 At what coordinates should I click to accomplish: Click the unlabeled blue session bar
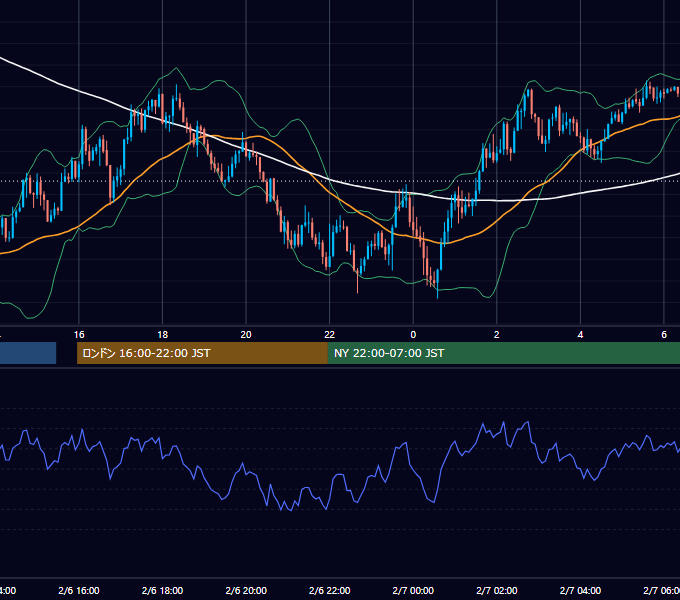pyautogui.click(x=28, y=353)
